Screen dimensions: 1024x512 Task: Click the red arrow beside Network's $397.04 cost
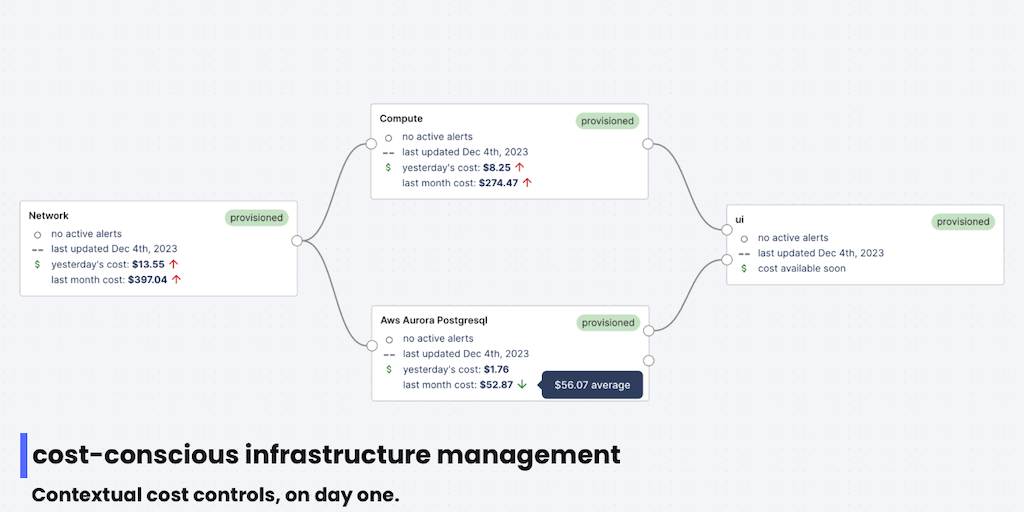176,280
